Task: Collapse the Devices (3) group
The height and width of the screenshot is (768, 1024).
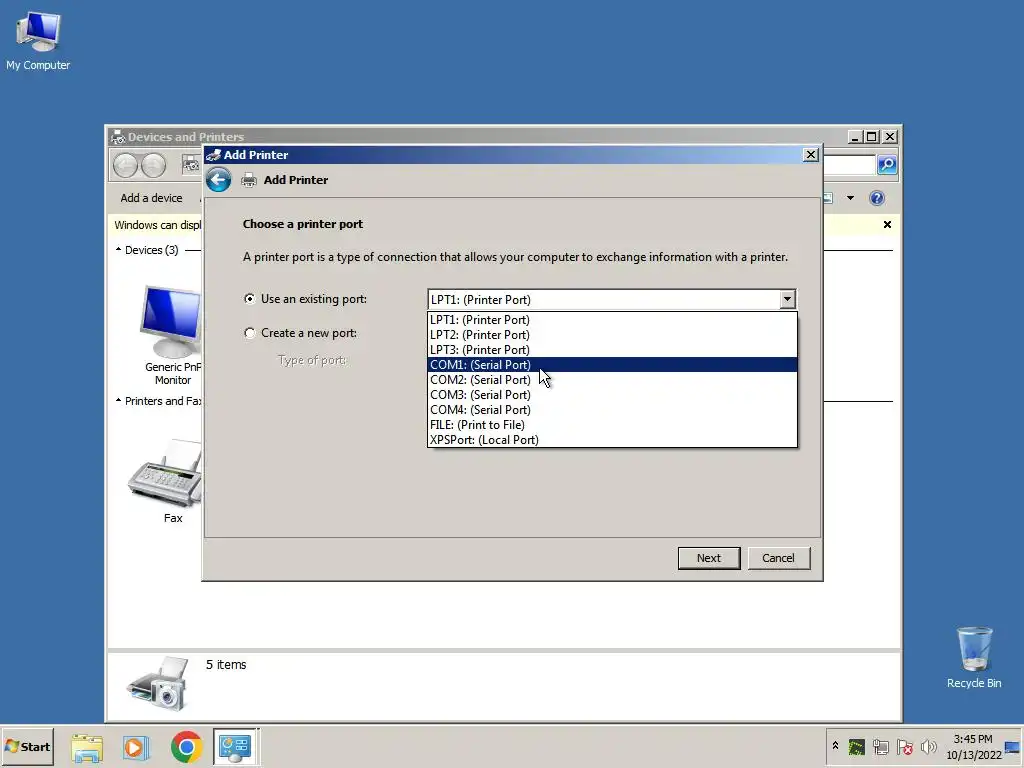Action: point(118,249)
